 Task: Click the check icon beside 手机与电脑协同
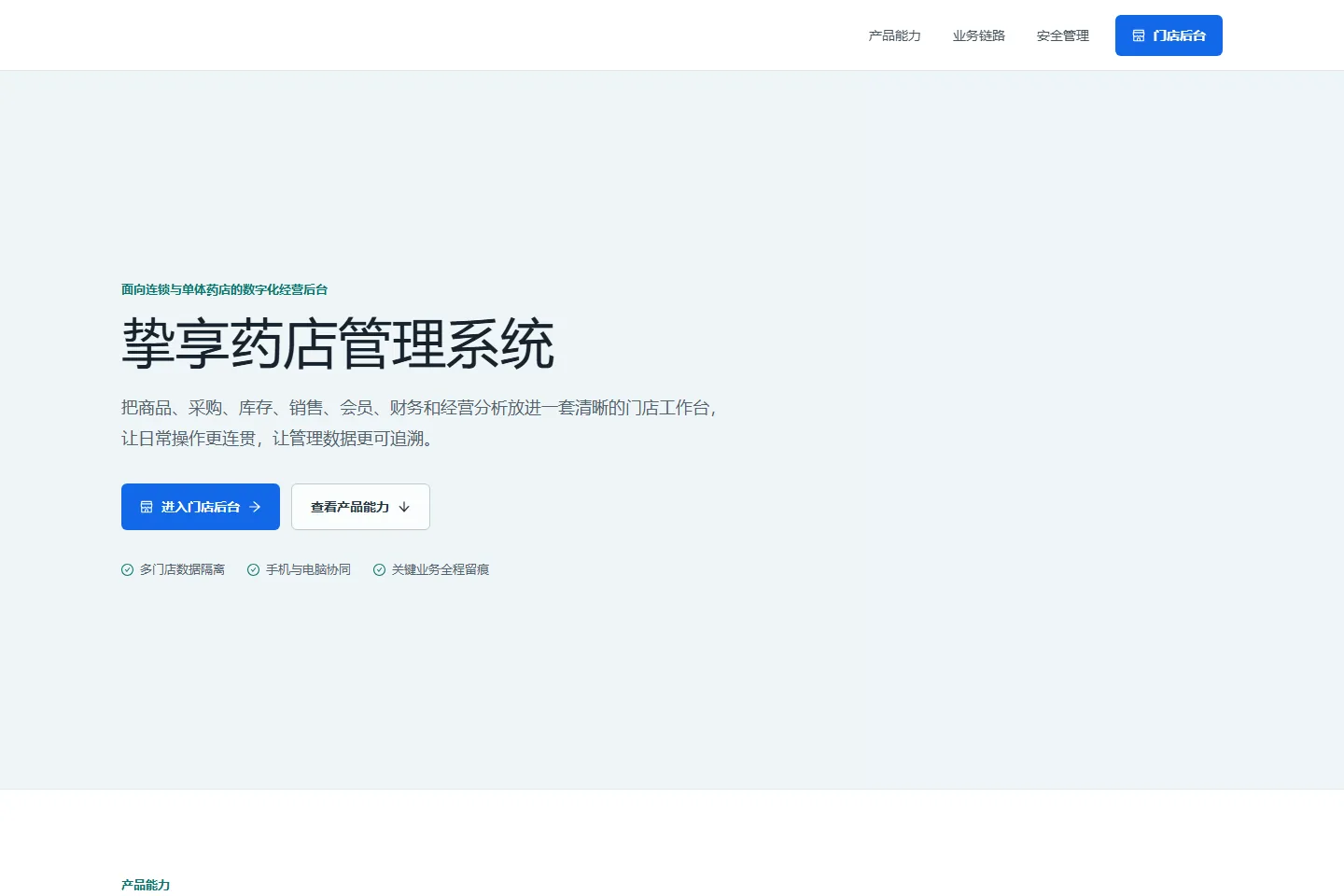(253, 569)
